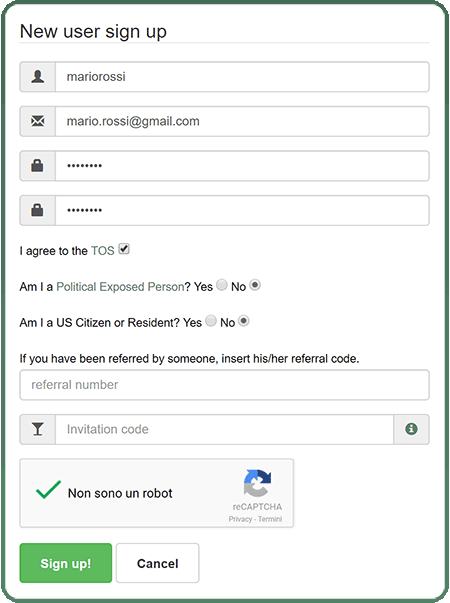Select Yes for Political Exposed Person
The image size is (450, 603).
[x=222, y=285]
